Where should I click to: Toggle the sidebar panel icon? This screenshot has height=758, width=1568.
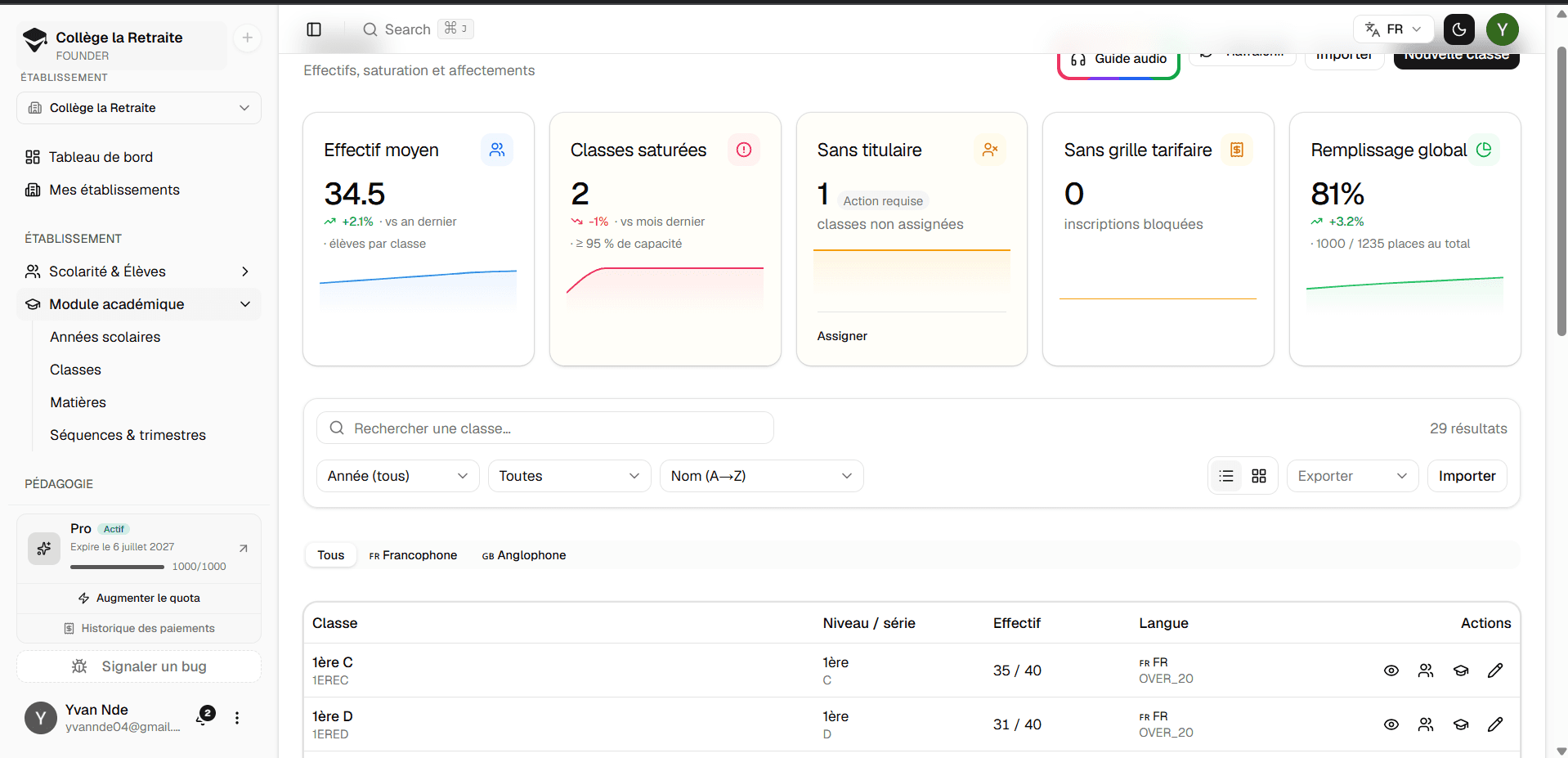point(314,29)
